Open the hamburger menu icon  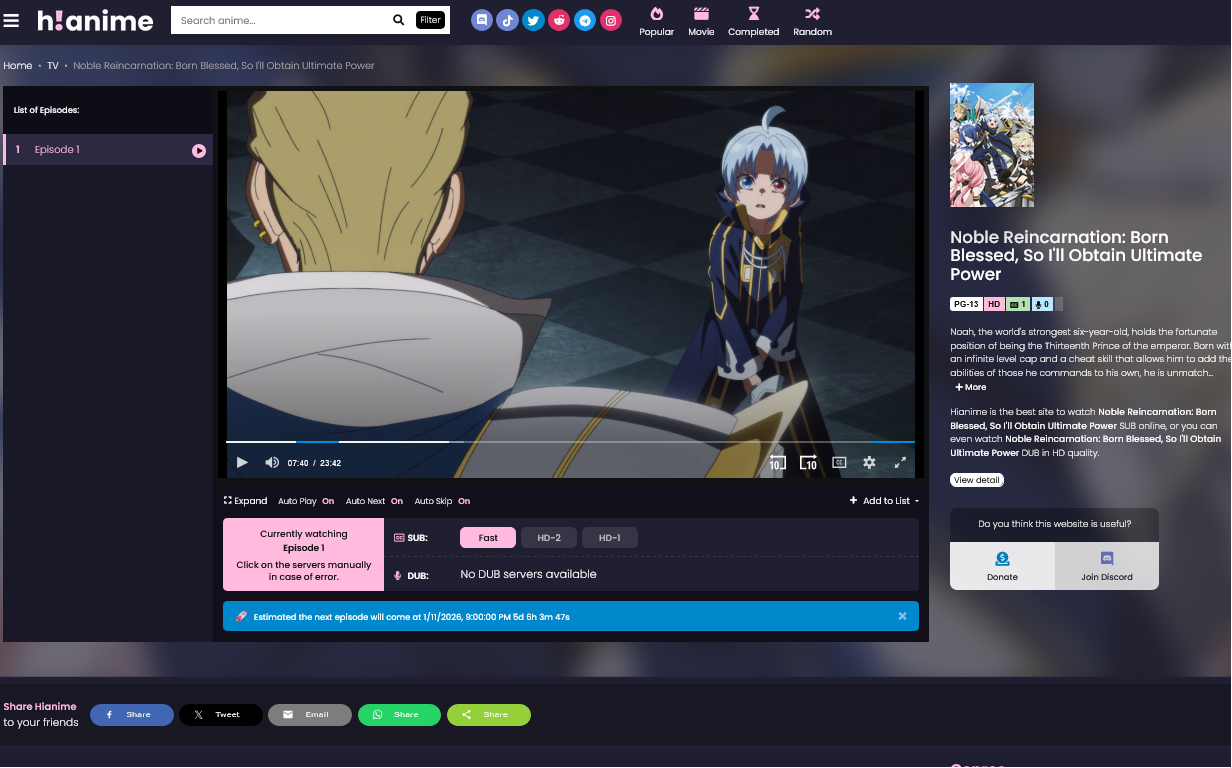(x=12, y=20)
